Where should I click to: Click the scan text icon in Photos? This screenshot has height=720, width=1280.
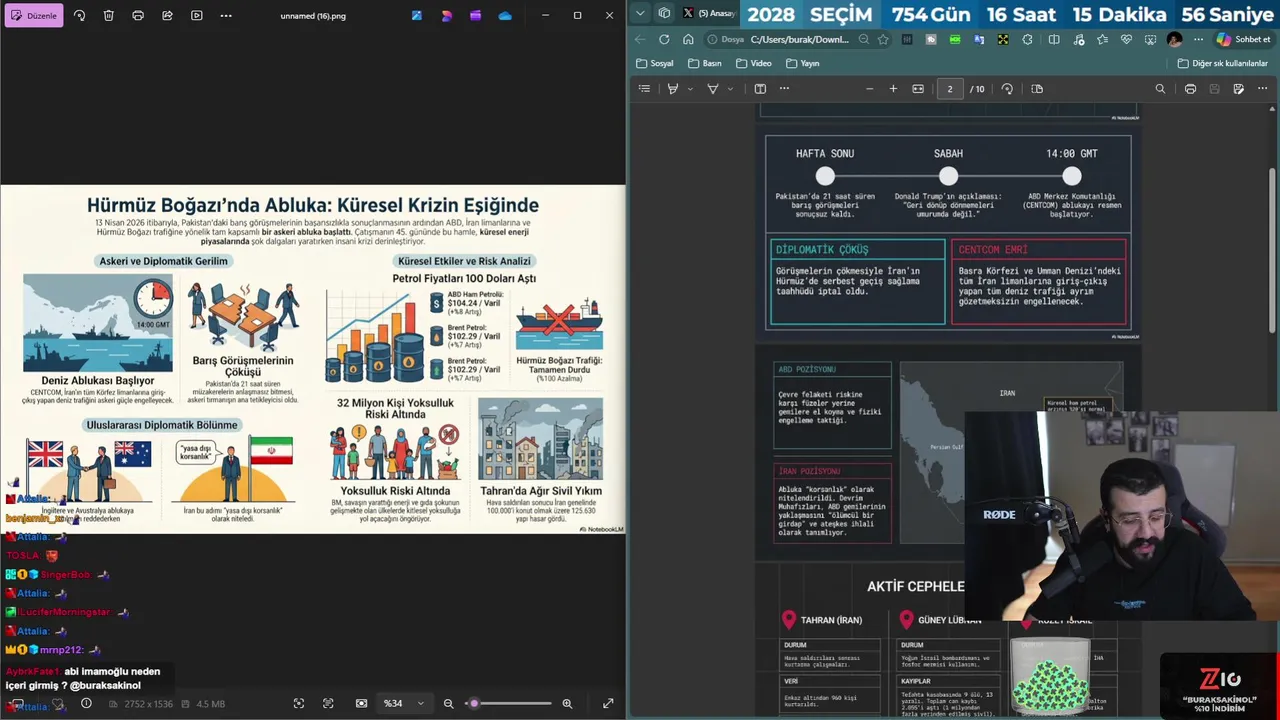click(328, 703)
